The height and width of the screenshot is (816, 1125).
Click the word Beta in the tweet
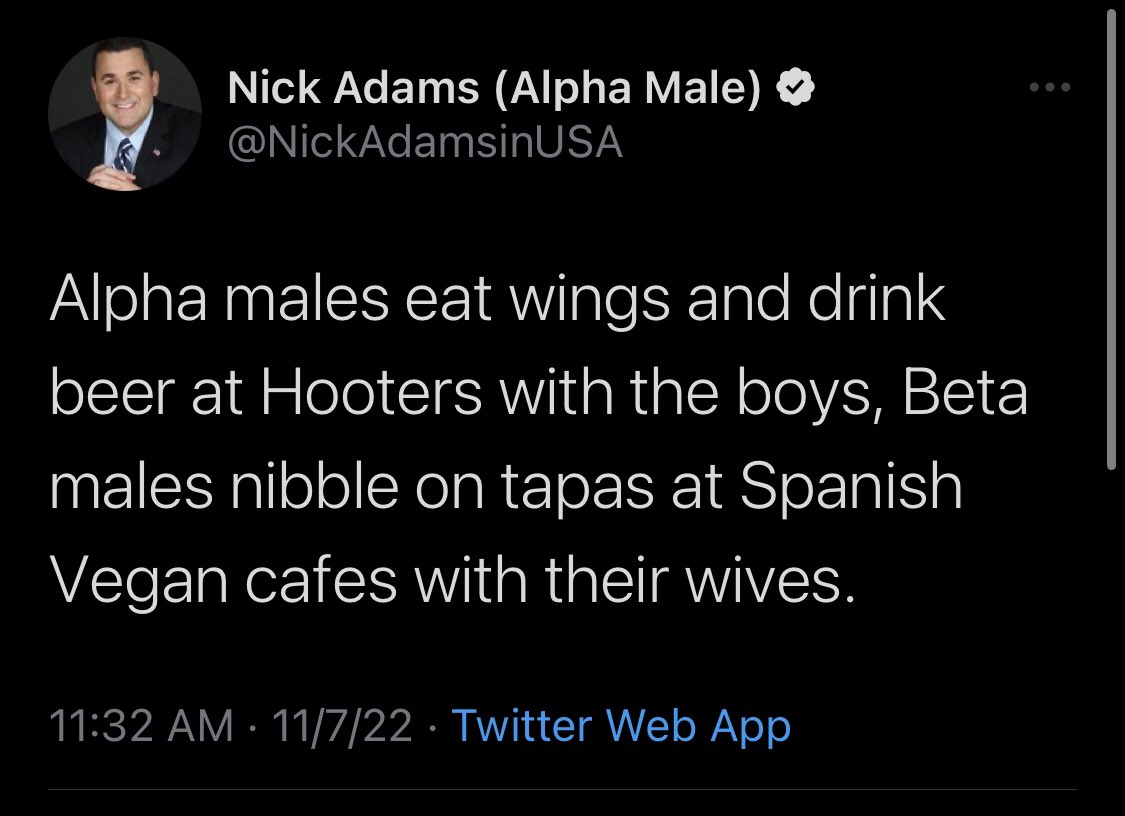tap(965, 393)
